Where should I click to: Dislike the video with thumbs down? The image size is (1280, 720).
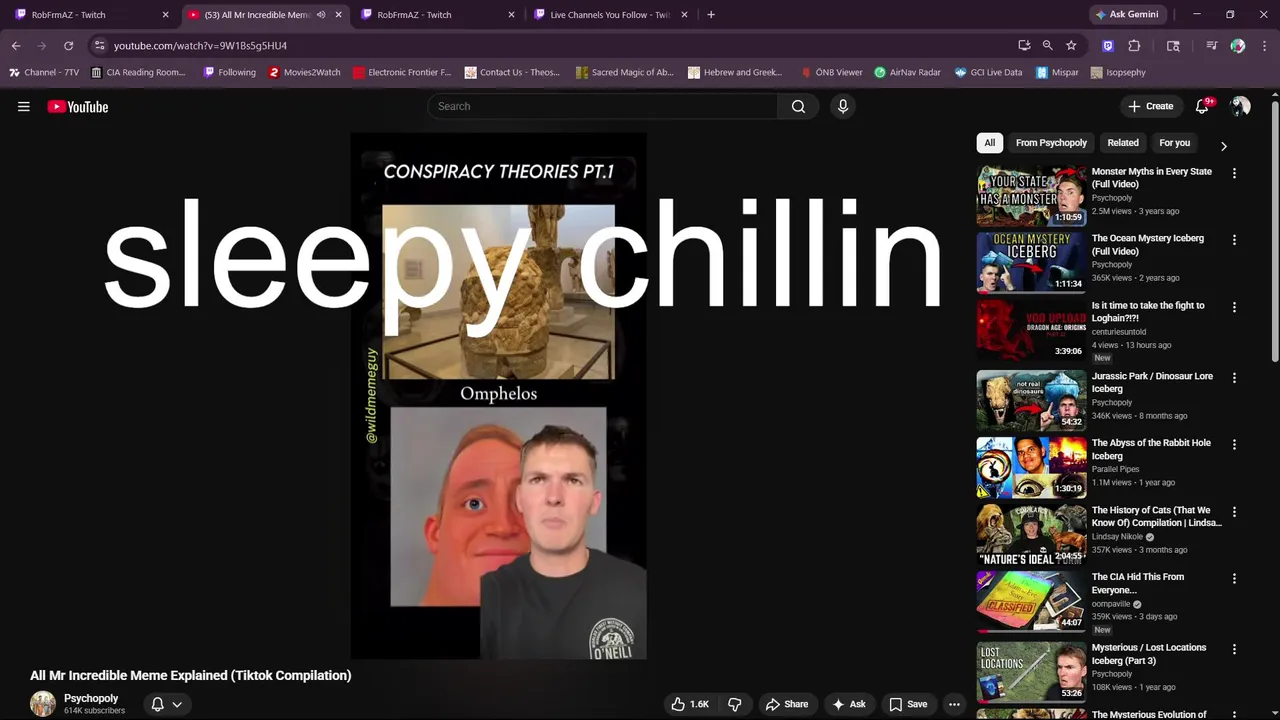[735, 704]
